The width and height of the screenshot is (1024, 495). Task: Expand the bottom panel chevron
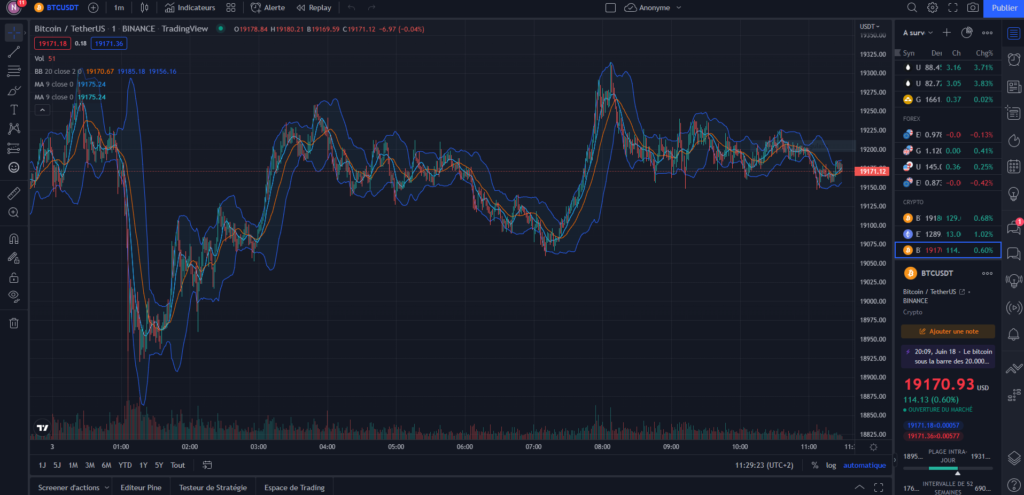click(x=859, y=487)
